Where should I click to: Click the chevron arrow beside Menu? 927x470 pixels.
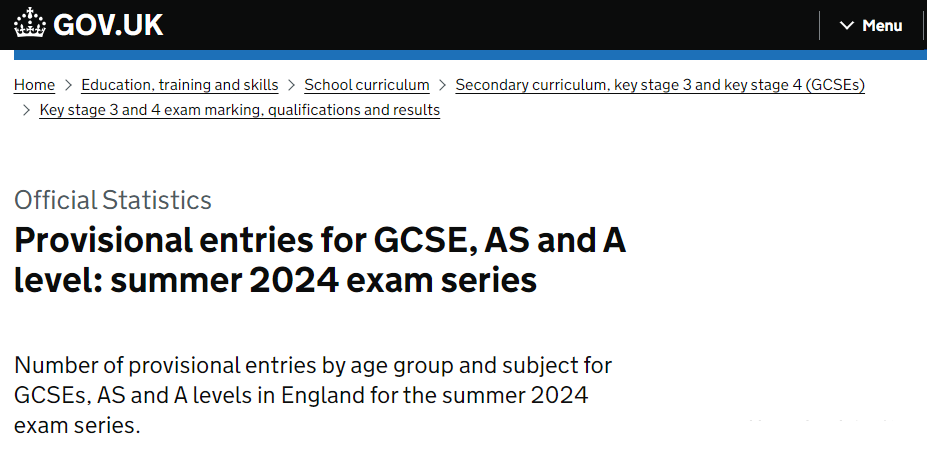[847, 25]
